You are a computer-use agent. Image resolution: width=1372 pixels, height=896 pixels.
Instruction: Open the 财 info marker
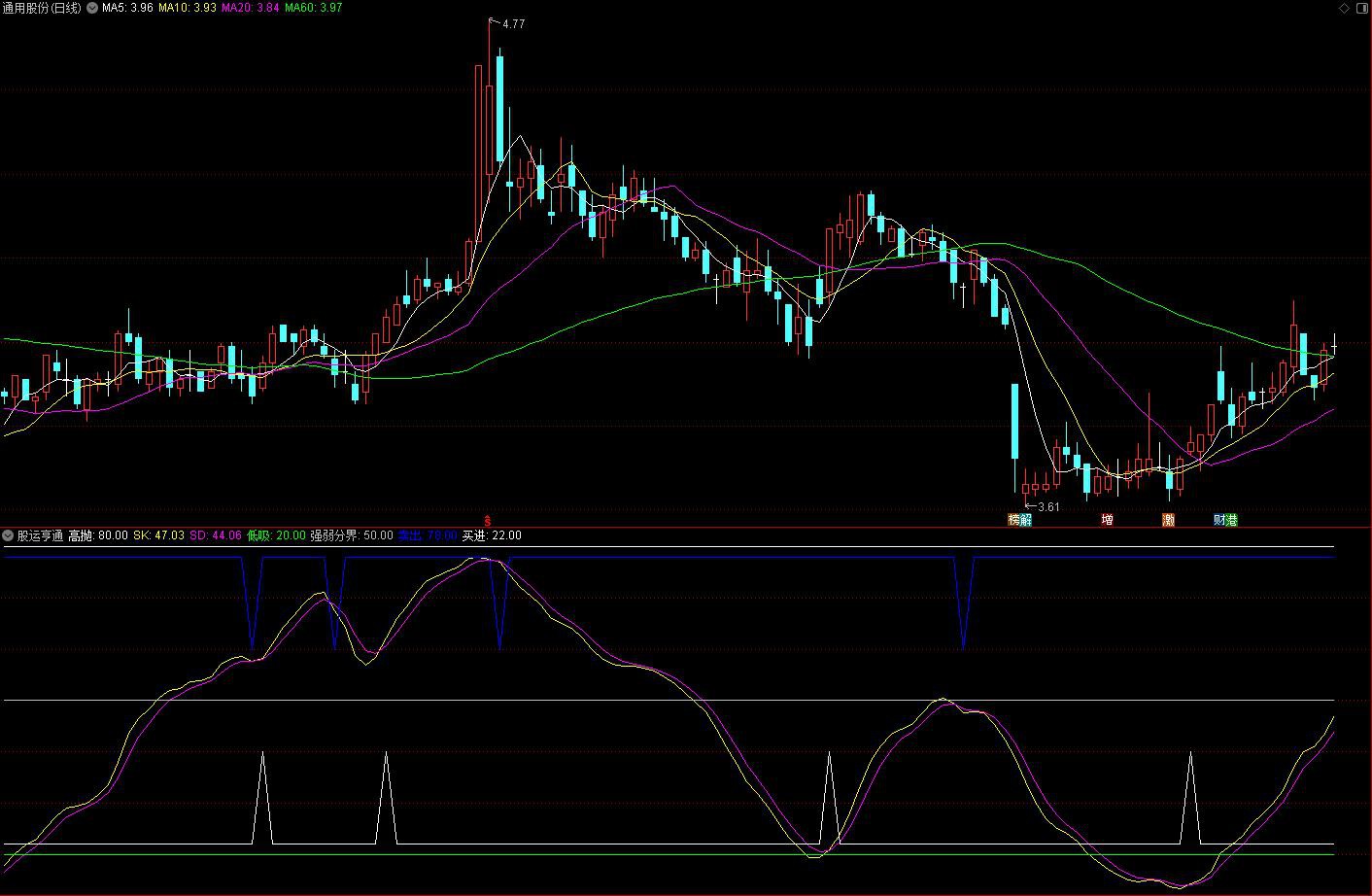click(x=1219, y=521)
